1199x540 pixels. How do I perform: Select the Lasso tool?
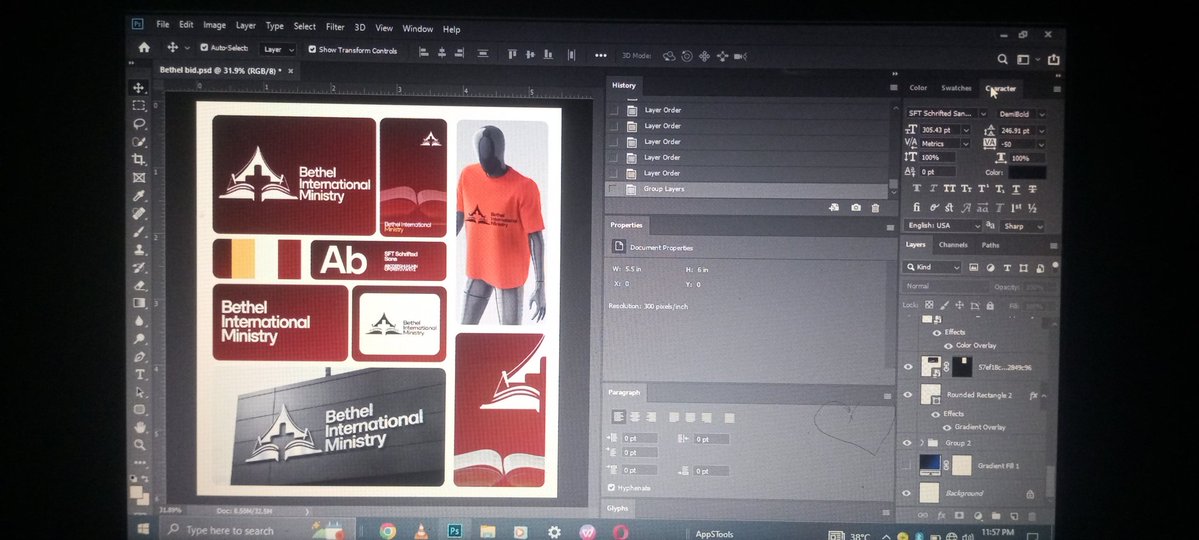click(138, 123)
